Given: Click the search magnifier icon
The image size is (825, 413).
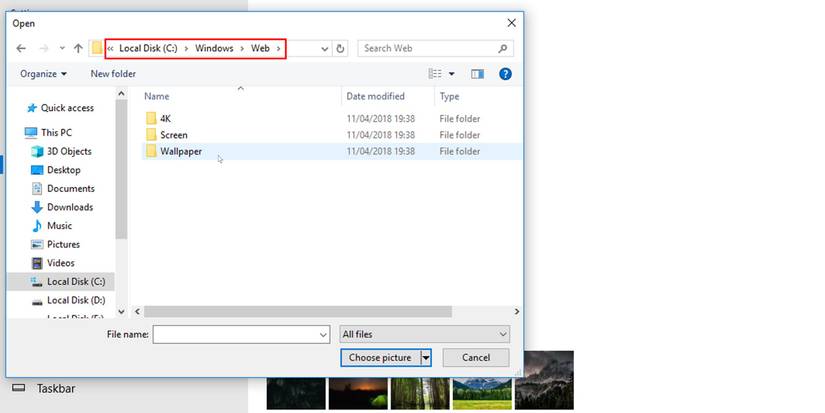Looking at the screenshot, I should pos(503,48).
